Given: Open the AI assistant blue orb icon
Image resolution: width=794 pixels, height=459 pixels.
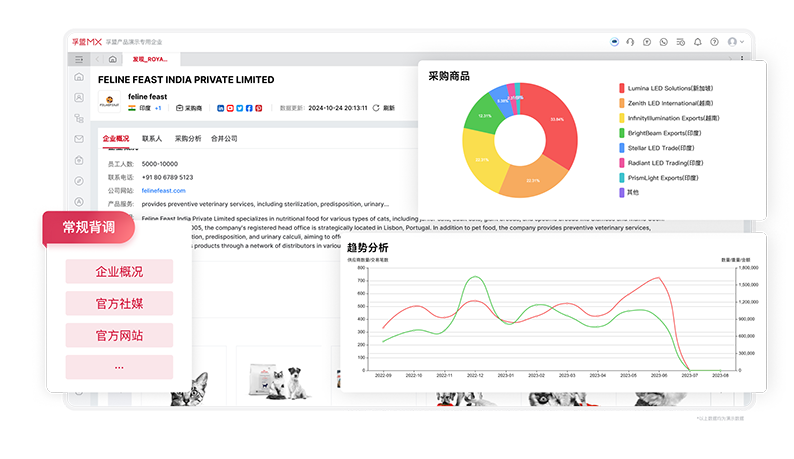Looking at the screenshot, I should (x=614, y=42).
